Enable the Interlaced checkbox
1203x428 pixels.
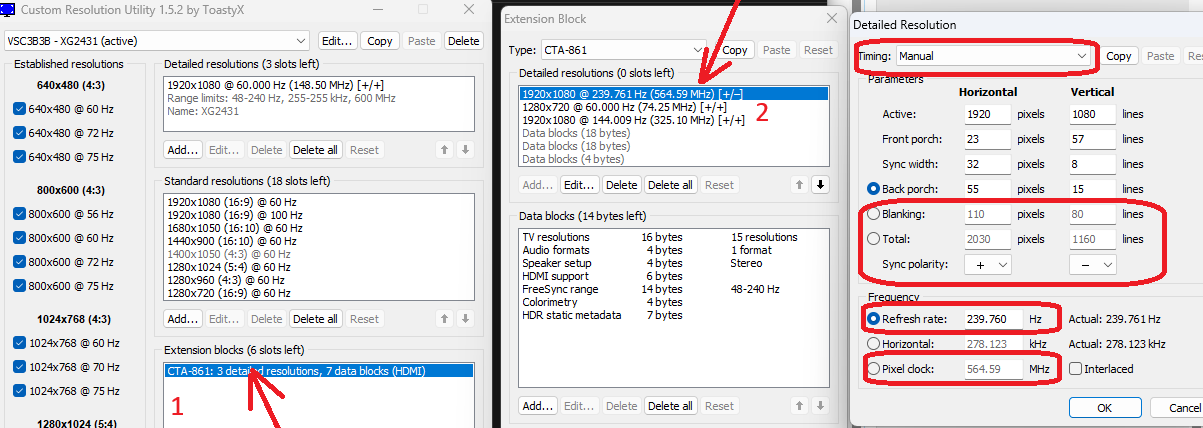[1076, 369]
